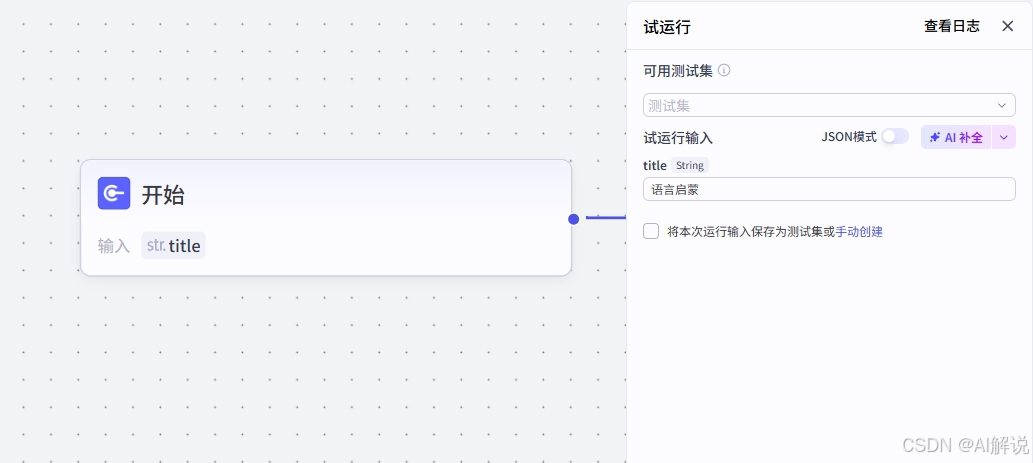Click the title input field containing 语言启蒙

click(x=829, y=190)
